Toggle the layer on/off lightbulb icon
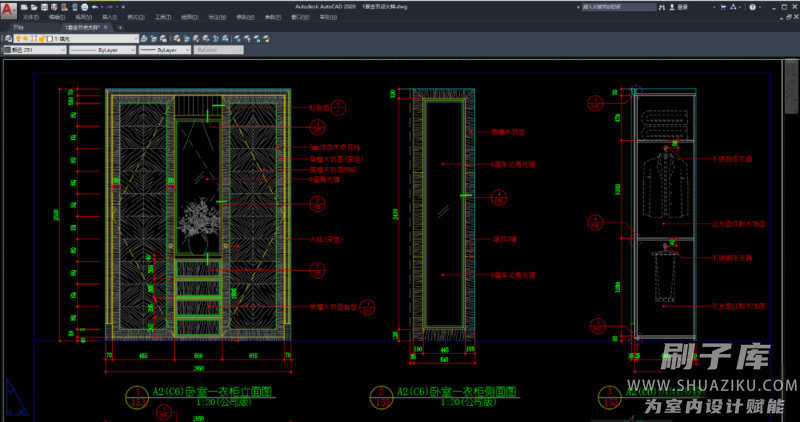The width and height of the screenshot is (800, 422). coord(20,37)
